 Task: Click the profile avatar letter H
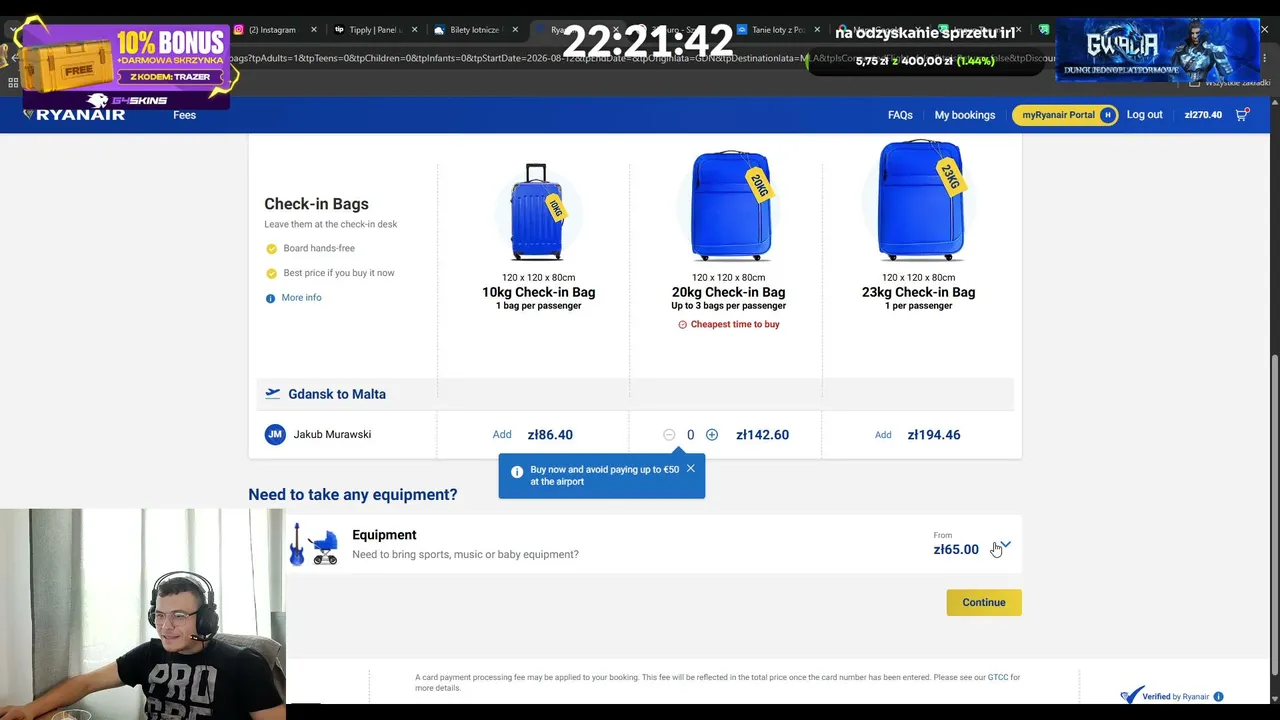(1107, 115)
